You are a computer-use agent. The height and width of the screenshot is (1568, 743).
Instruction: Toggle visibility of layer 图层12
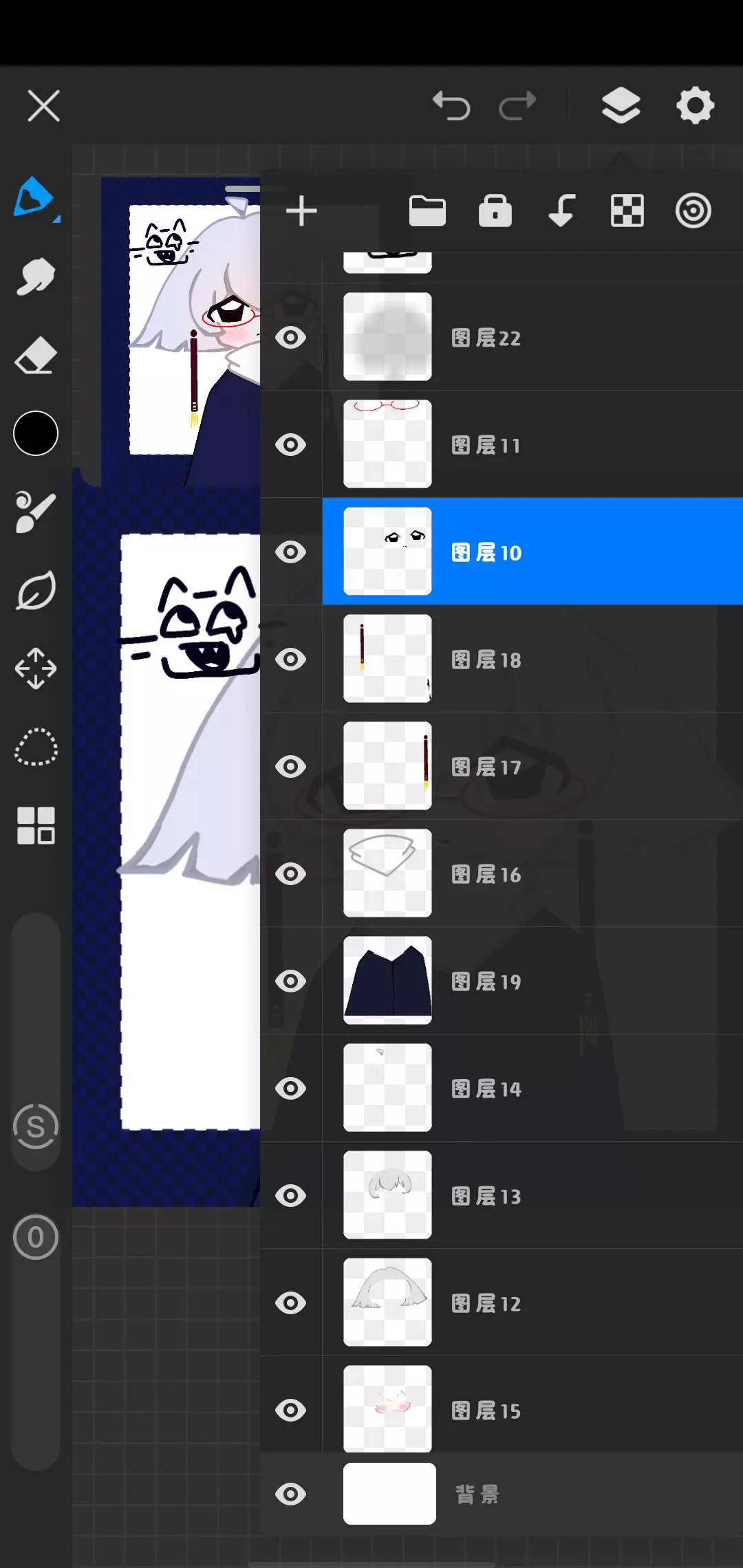(291, 1303)
